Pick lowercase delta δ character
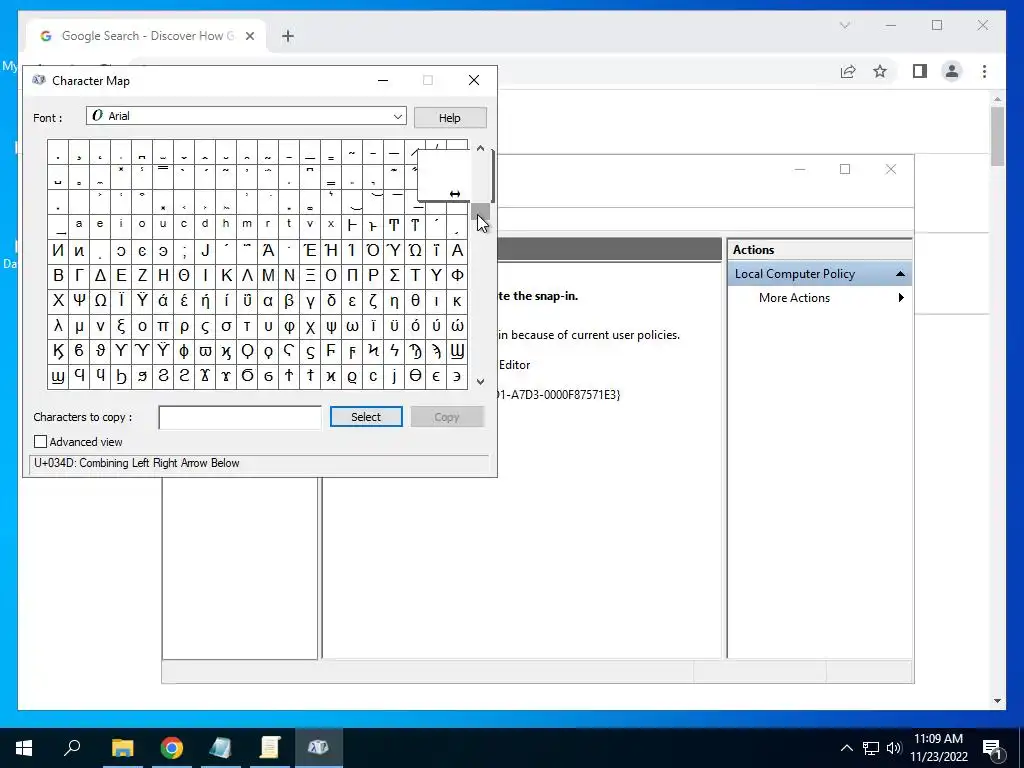The height and width of the screenshot is (768, 1024). pos(331,300)
